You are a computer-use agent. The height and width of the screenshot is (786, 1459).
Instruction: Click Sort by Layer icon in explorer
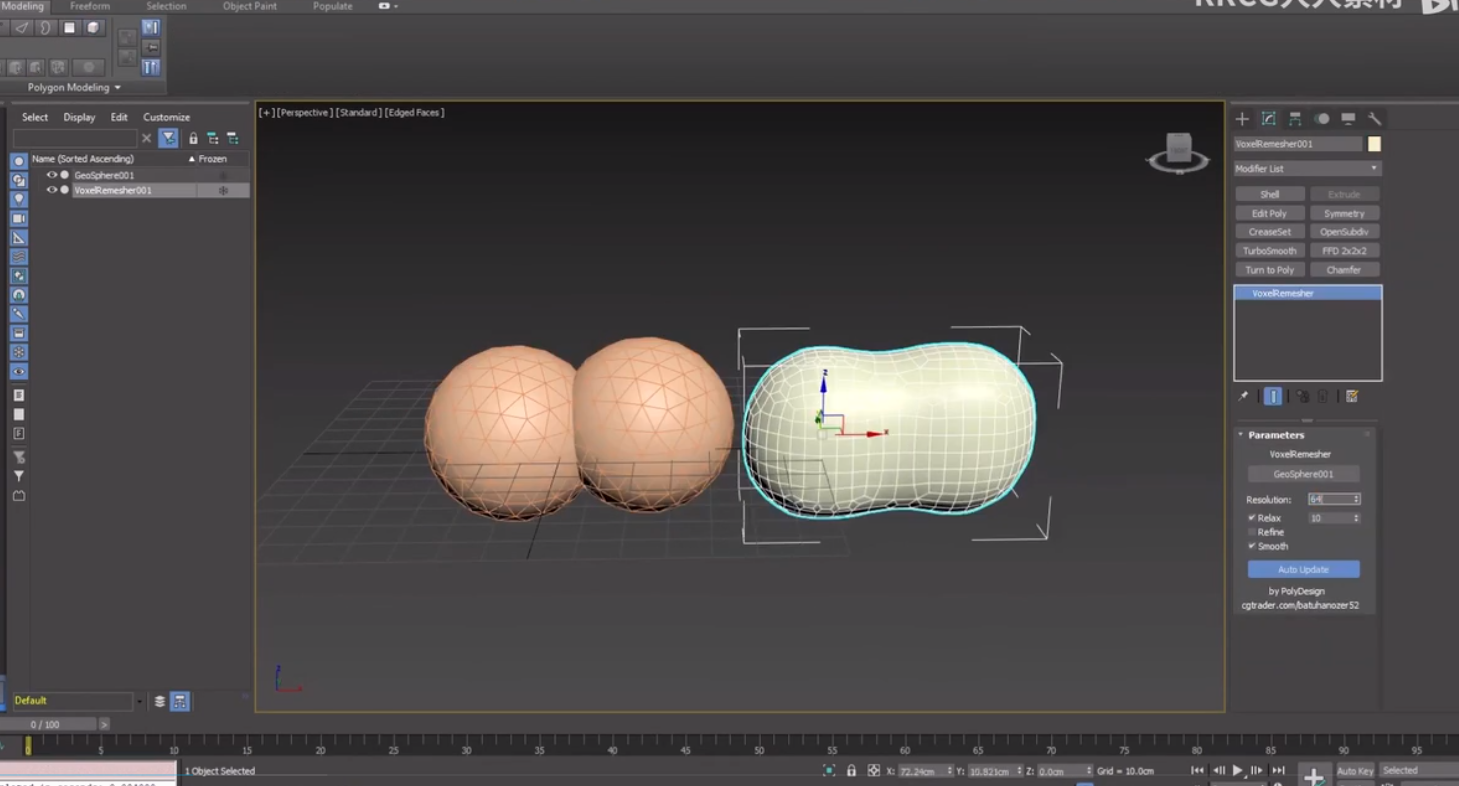pos(232,138)
